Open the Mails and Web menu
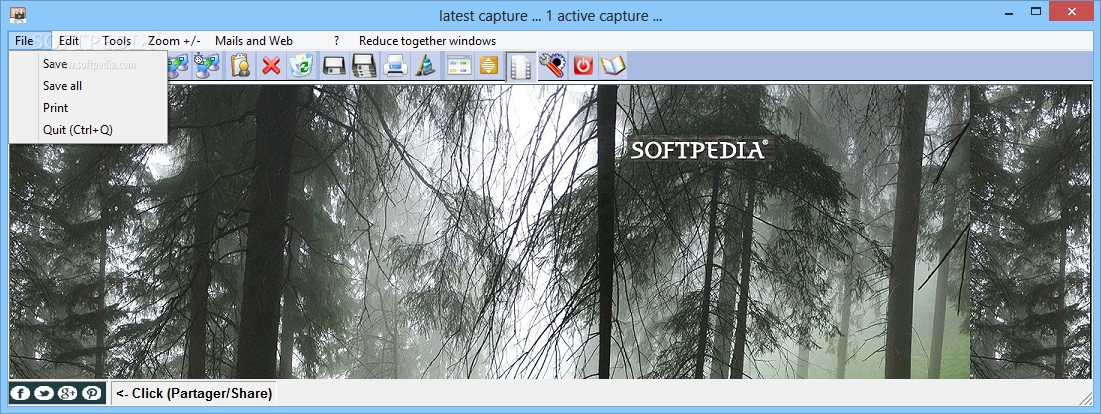 tap(253, 41)
